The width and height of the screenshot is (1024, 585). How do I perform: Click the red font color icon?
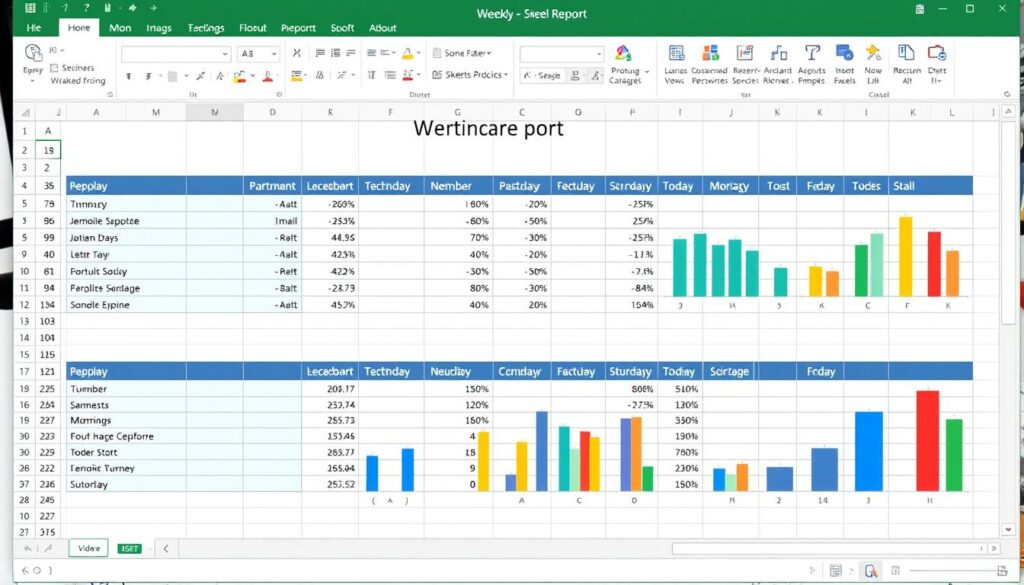(x=267, y=76)
